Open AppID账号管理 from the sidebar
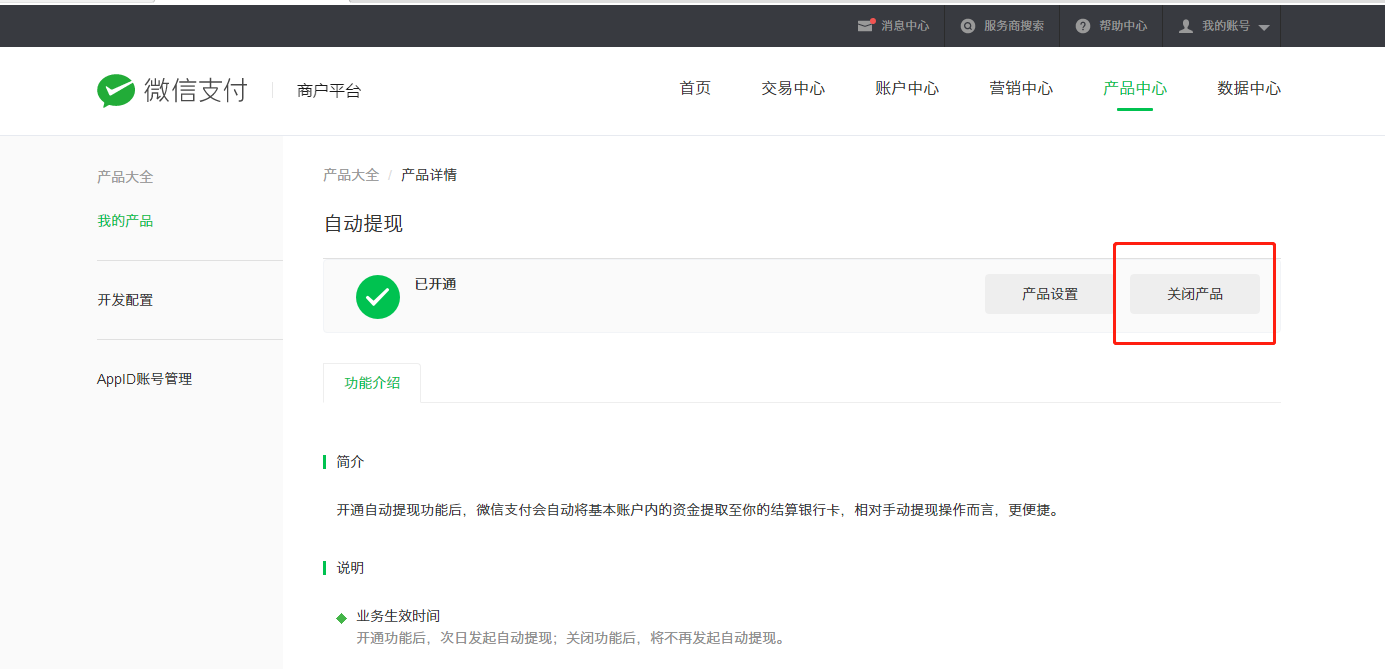 pos(144,379)
